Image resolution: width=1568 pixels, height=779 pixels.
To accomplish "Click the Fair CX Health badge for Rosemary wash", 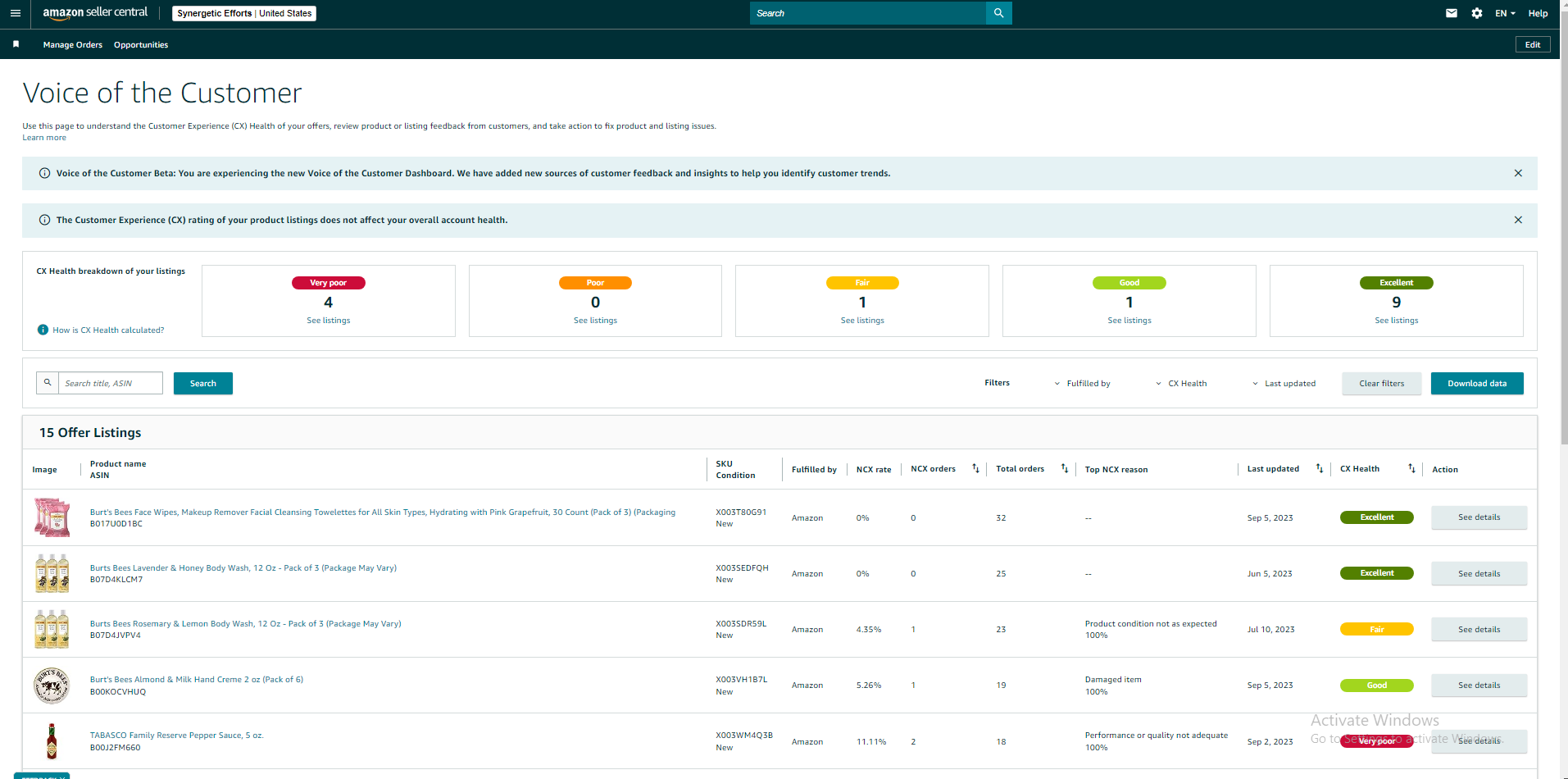I will (1377, 630).
